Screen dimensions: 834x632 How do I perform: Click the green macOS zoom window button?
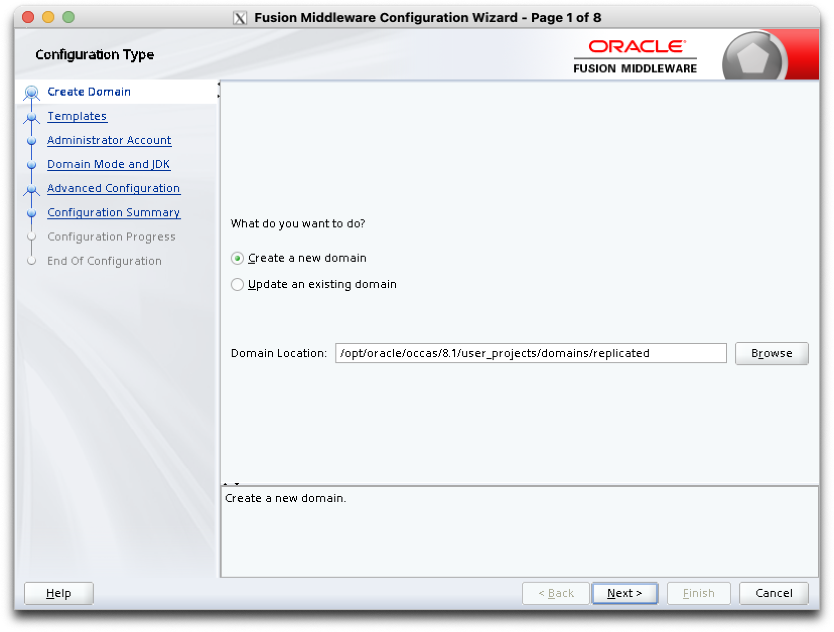click(68, 17)
